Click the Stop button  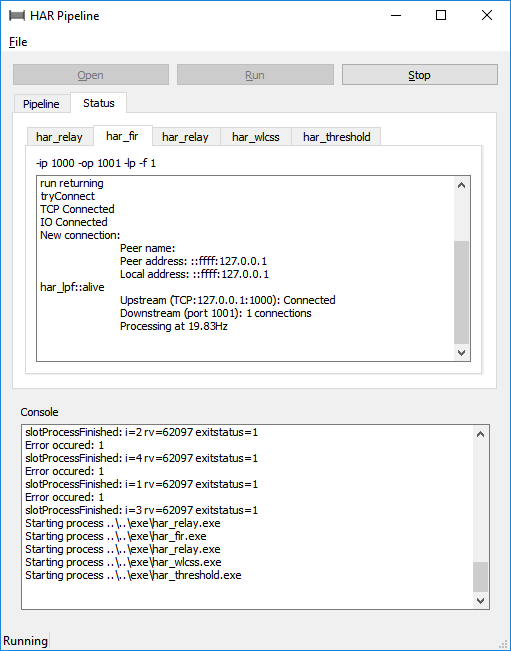(420, 75)
